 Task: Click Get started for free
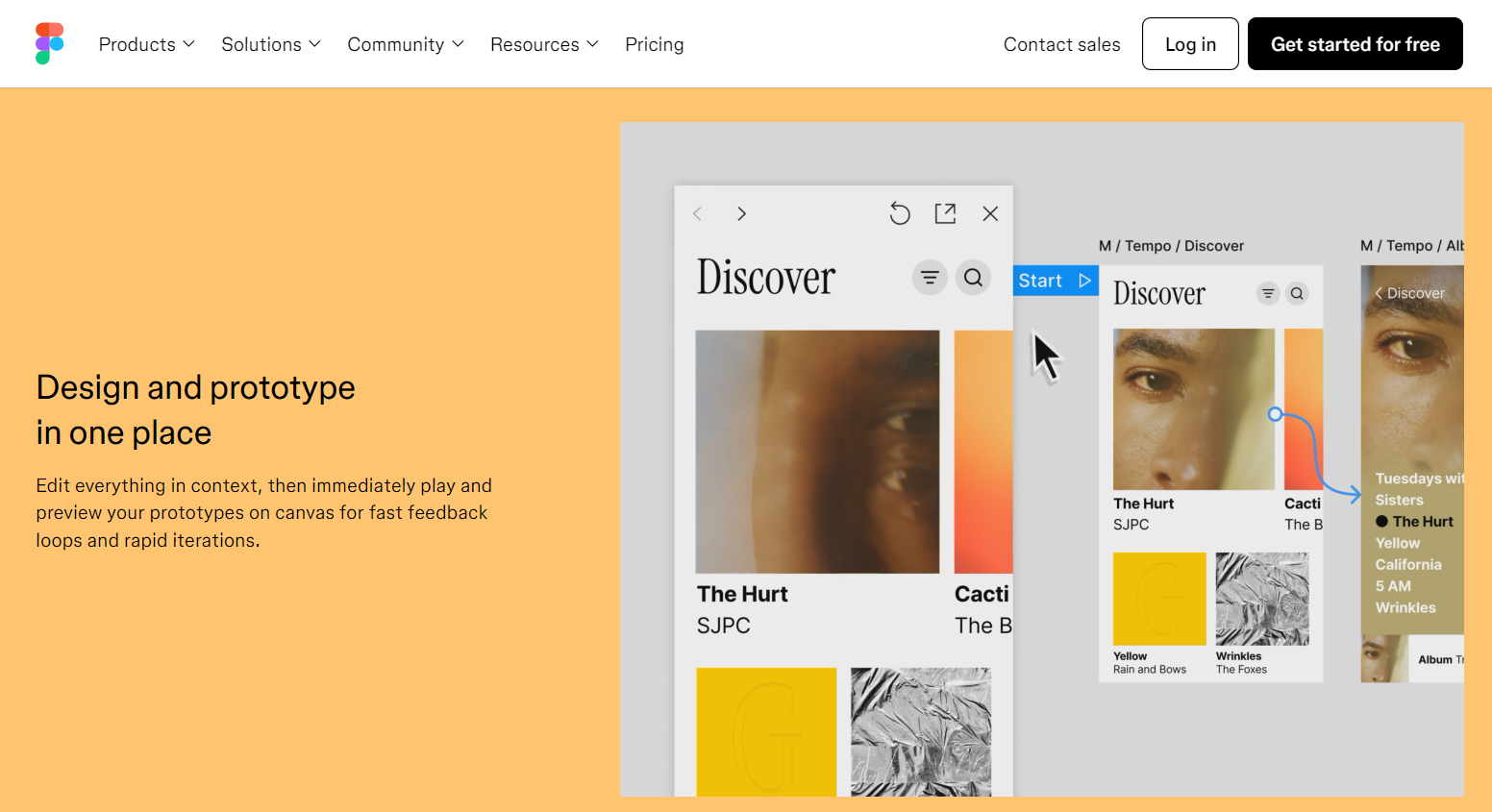(x=1355, y=43)
